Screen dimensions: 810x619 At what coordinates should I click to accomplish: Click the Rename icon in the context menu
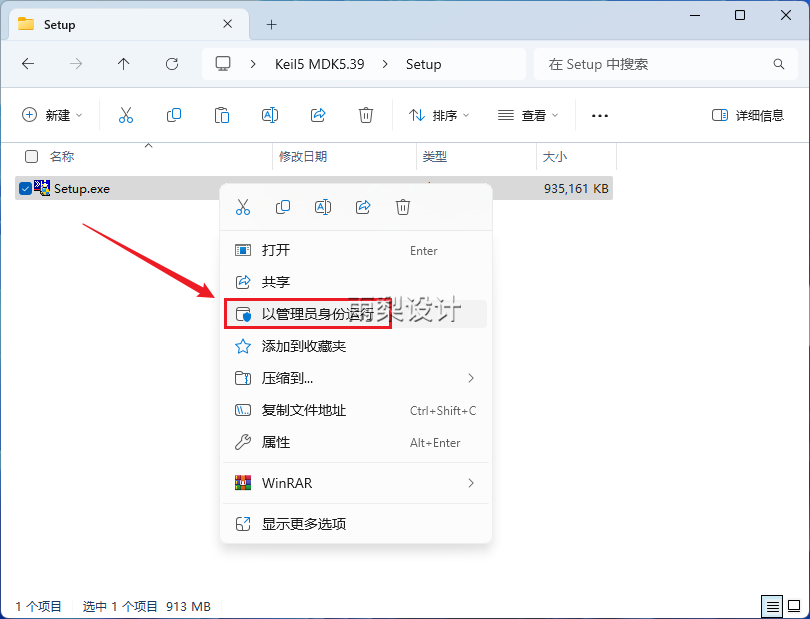322,206
